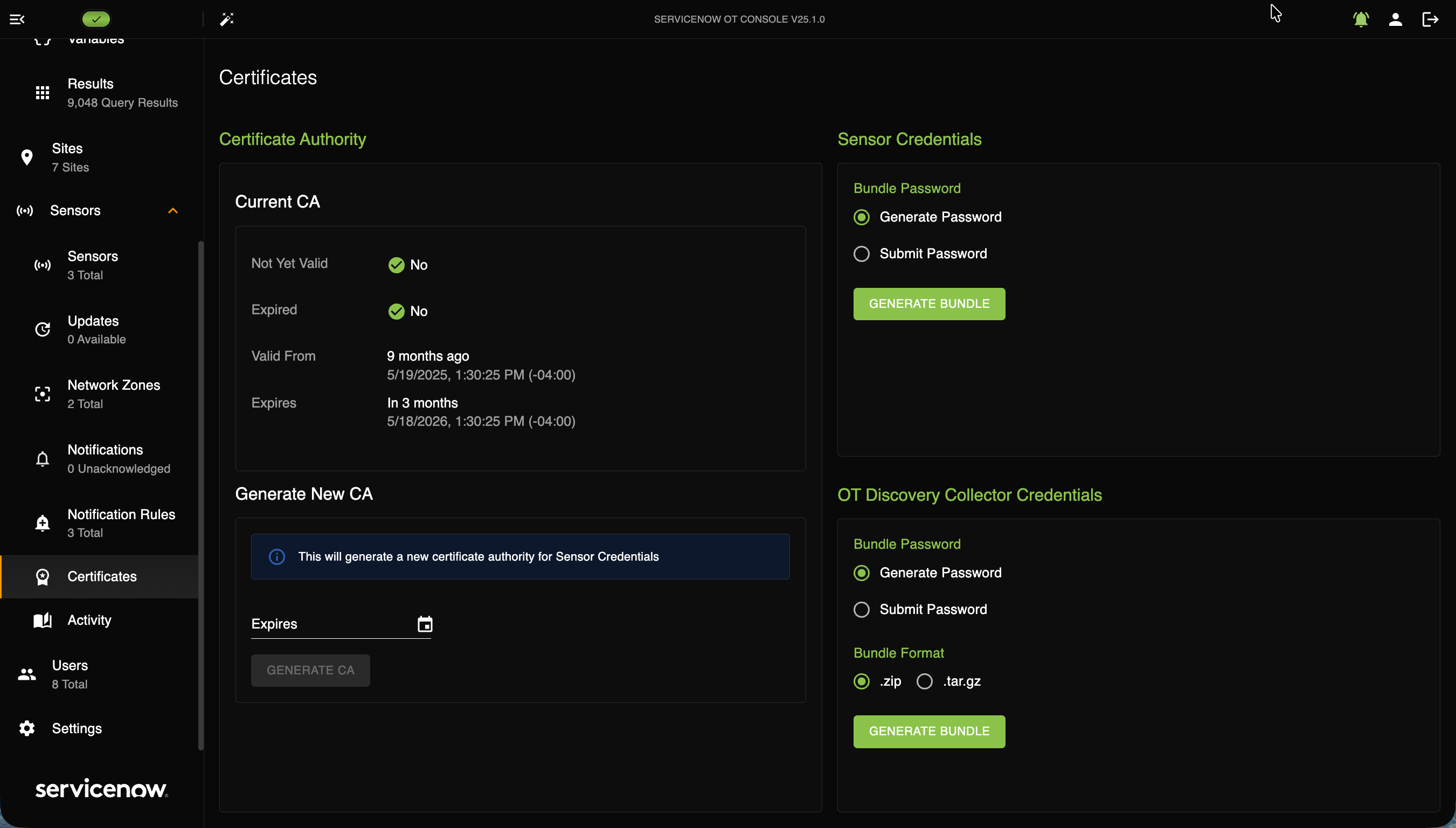This screenshot has height=828, width=1456.
Task: Click the Users people icon
Action: coord(27,674)
